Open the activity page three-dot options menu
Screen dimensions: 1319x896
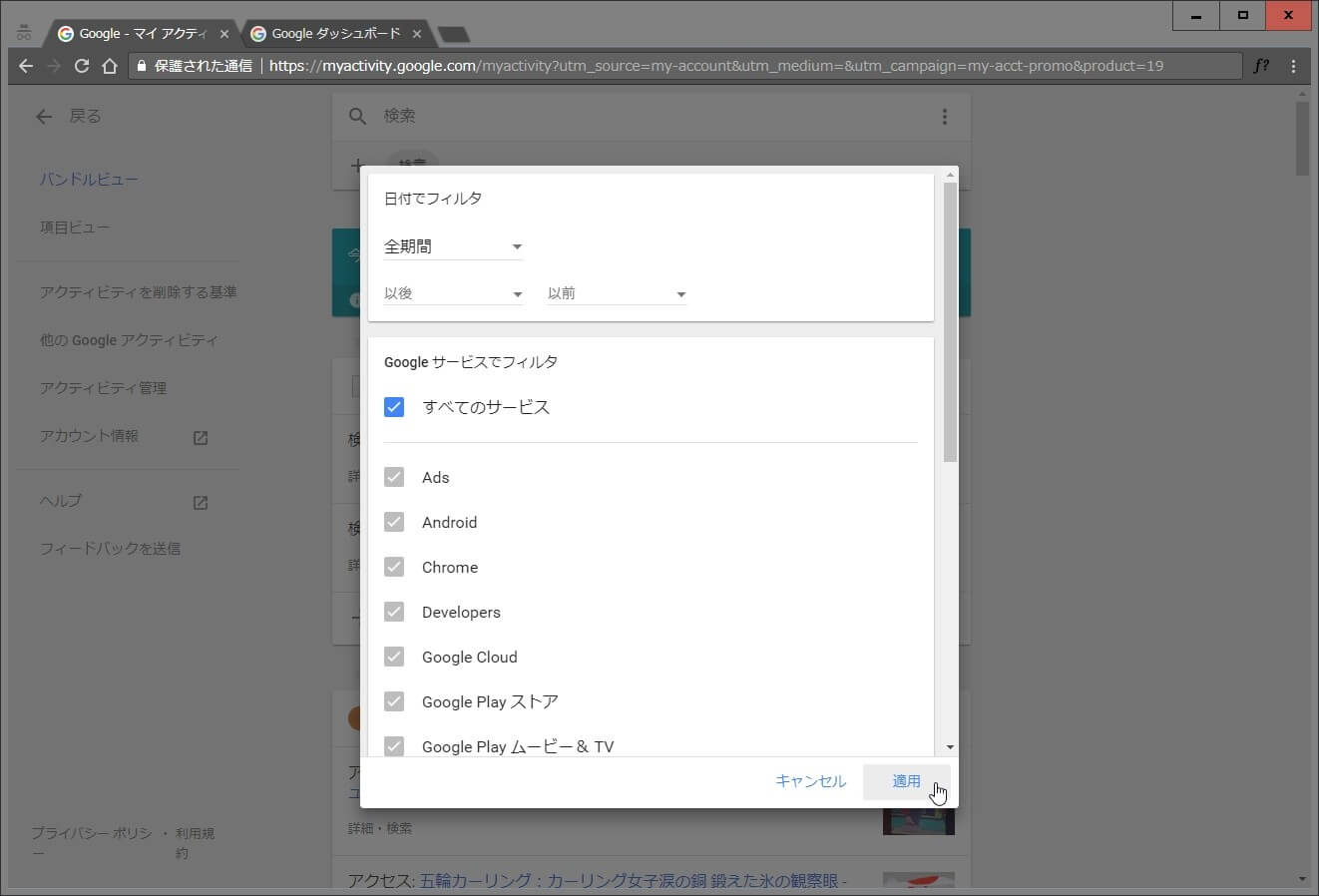click(x=944, y=117)
